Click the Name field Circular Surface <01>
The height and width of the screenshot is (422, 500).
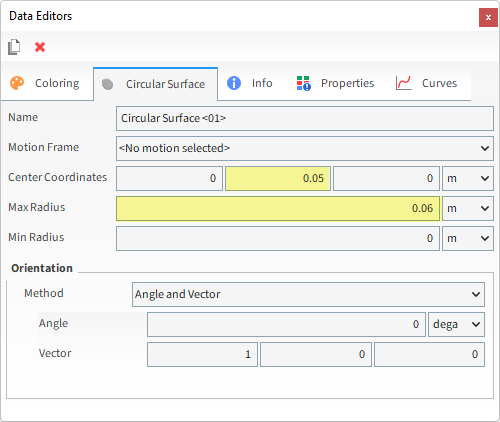[x=305, y=118]
